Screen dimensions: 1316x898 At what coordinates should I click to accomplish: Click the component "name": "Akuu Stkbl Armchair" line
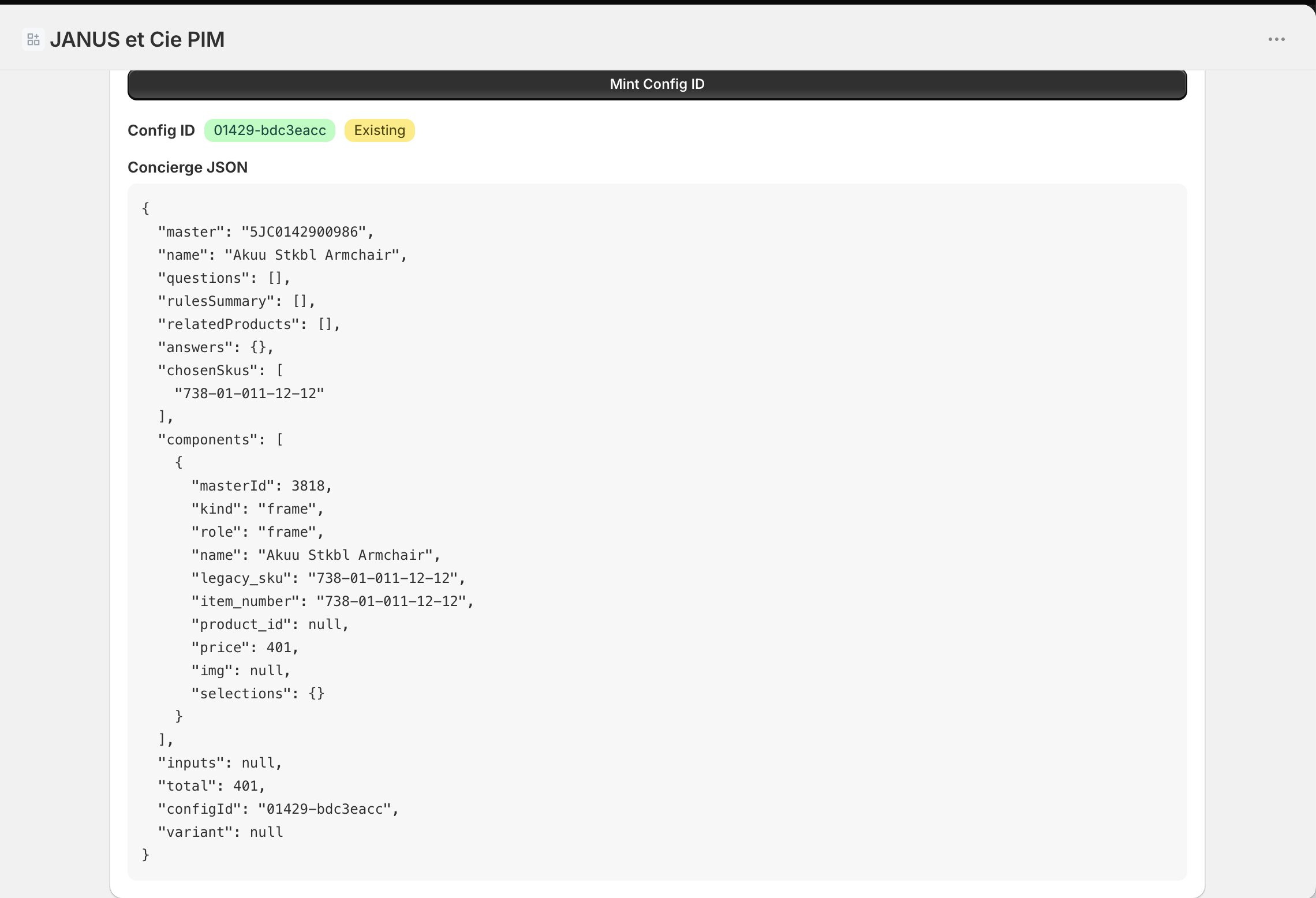tap(316, 555)
